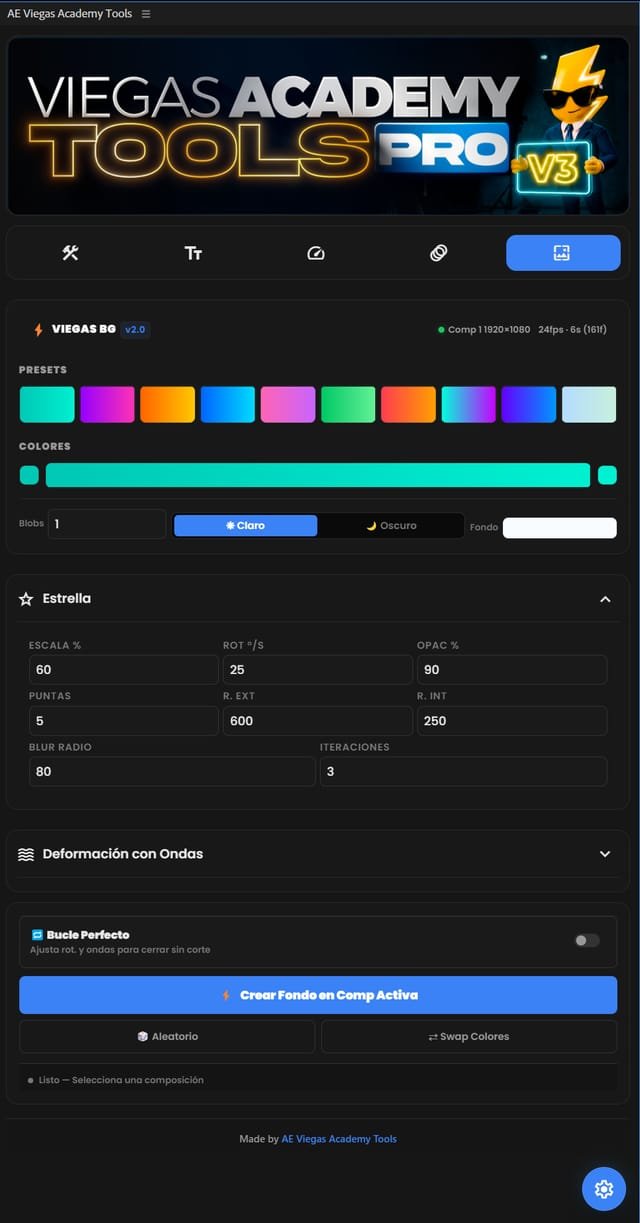Open the AE Viegas Academy Tools link
This screenshot has width=640, height=1223.
(339, 1139)
